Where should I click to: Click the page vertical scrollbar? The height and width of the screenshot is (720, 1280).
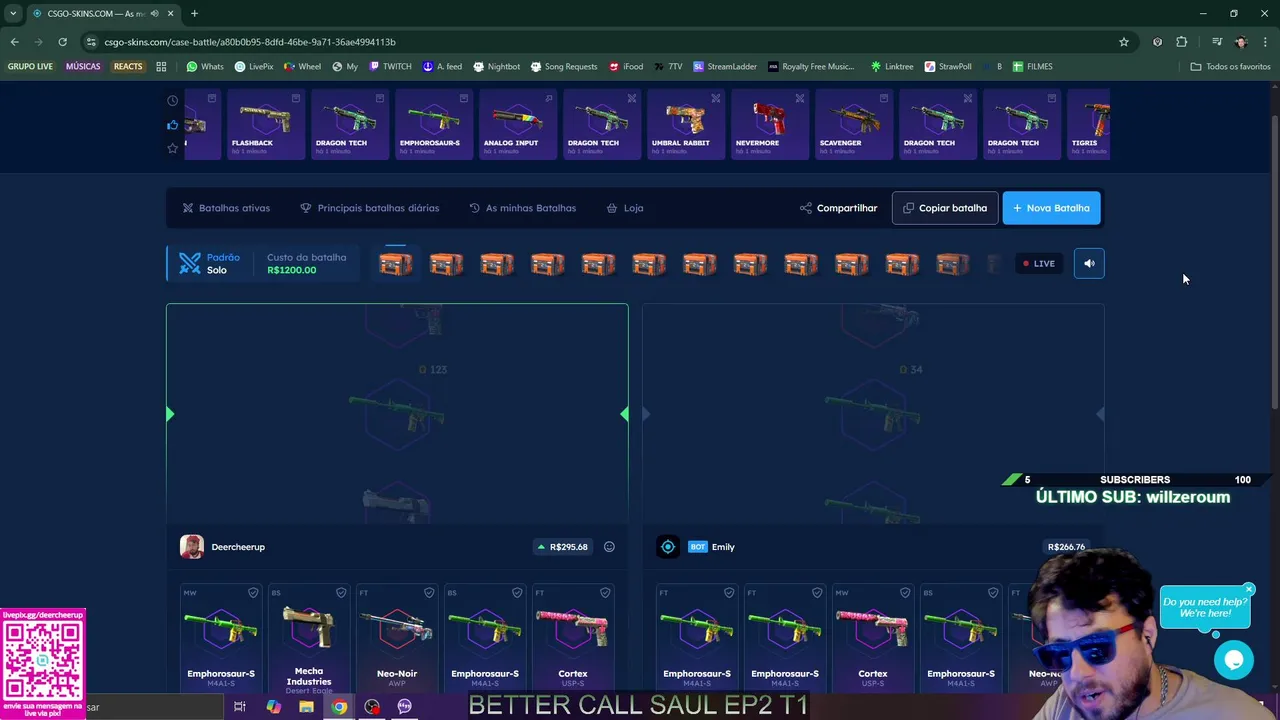tap(1275, 260)
